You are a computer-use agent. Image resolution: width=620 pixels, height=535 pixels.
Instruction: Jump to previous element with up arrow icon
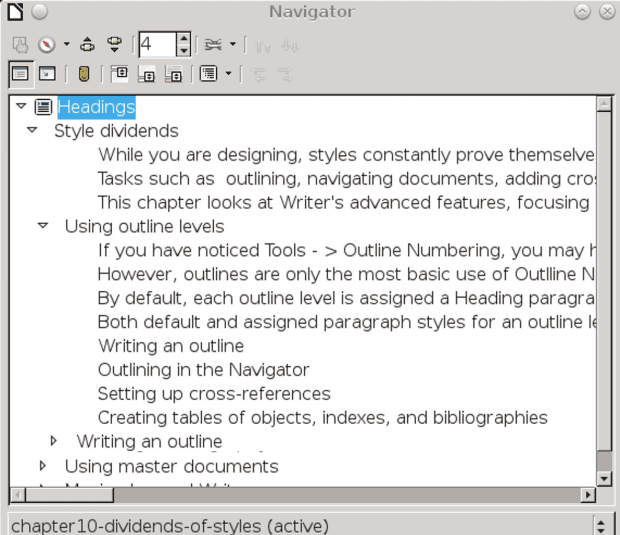click(87, 44)
